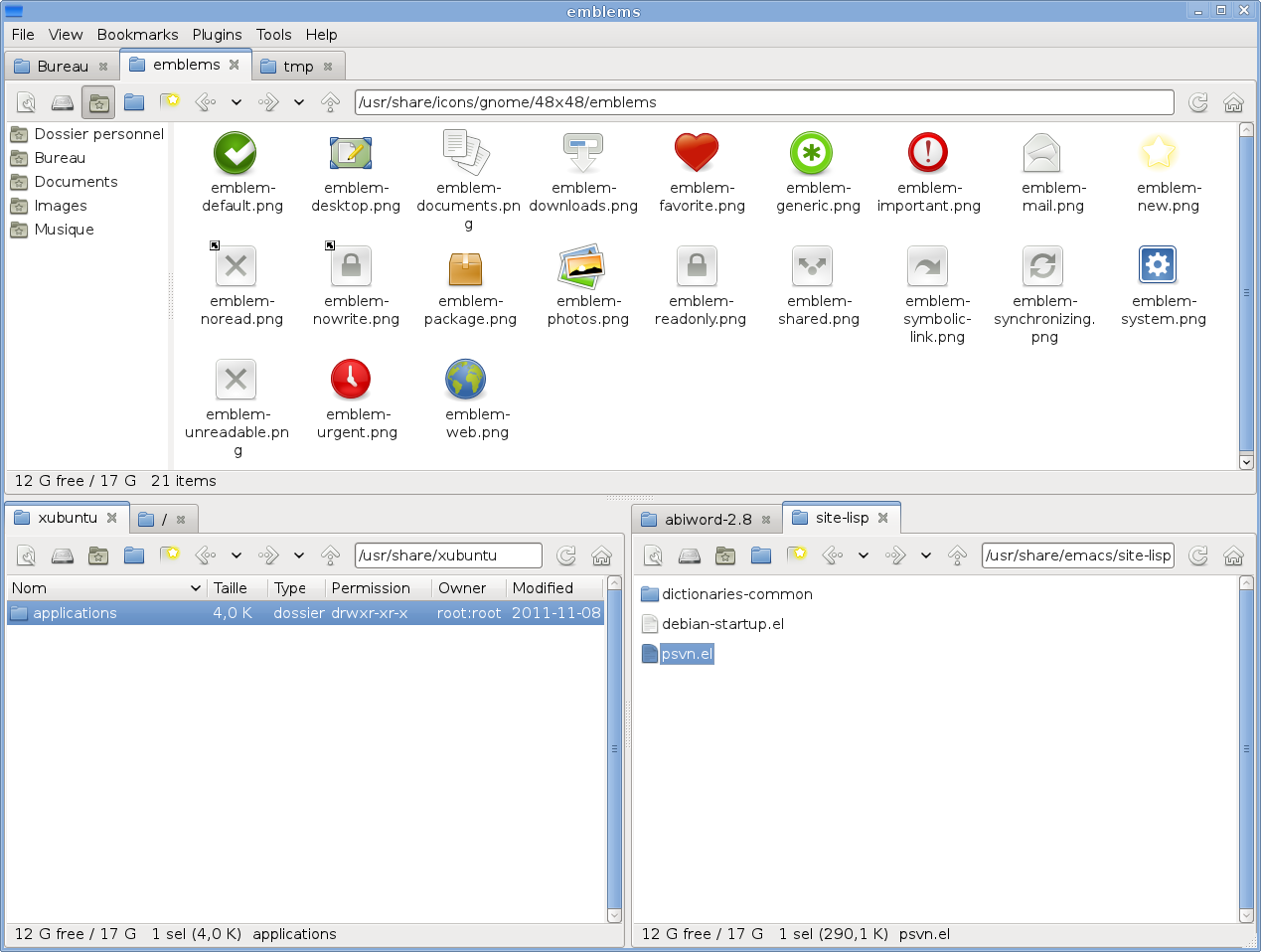Click the Nom column sort arrow

[x=195, y=588]
